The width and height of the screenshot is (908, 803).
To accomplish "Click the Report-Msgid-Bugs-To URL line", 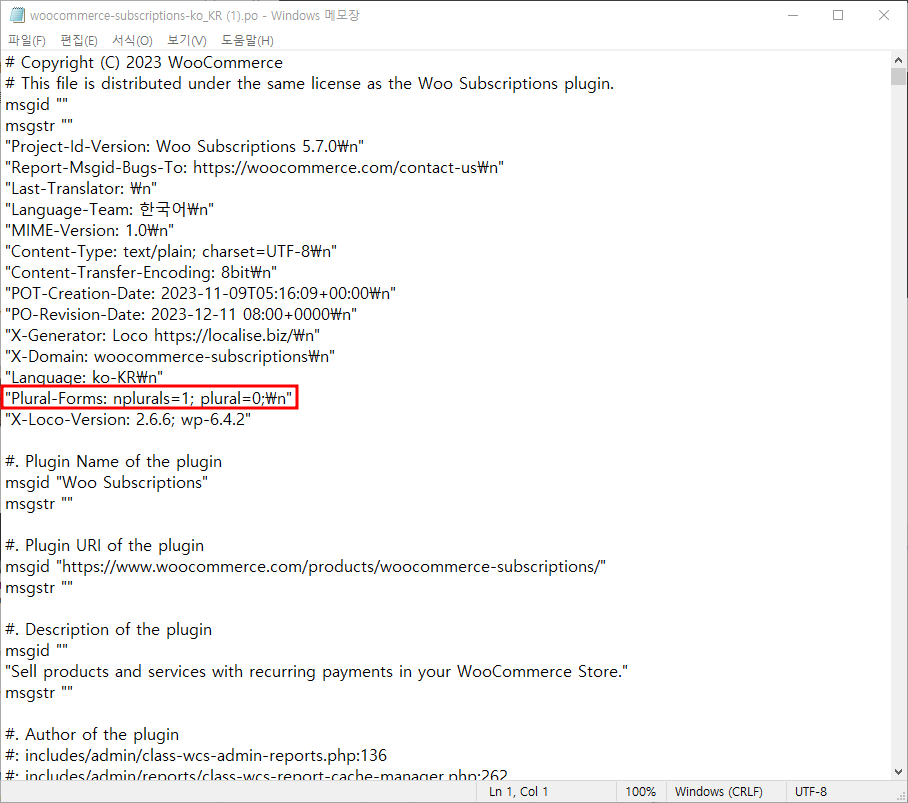I will tap(255, 167).
